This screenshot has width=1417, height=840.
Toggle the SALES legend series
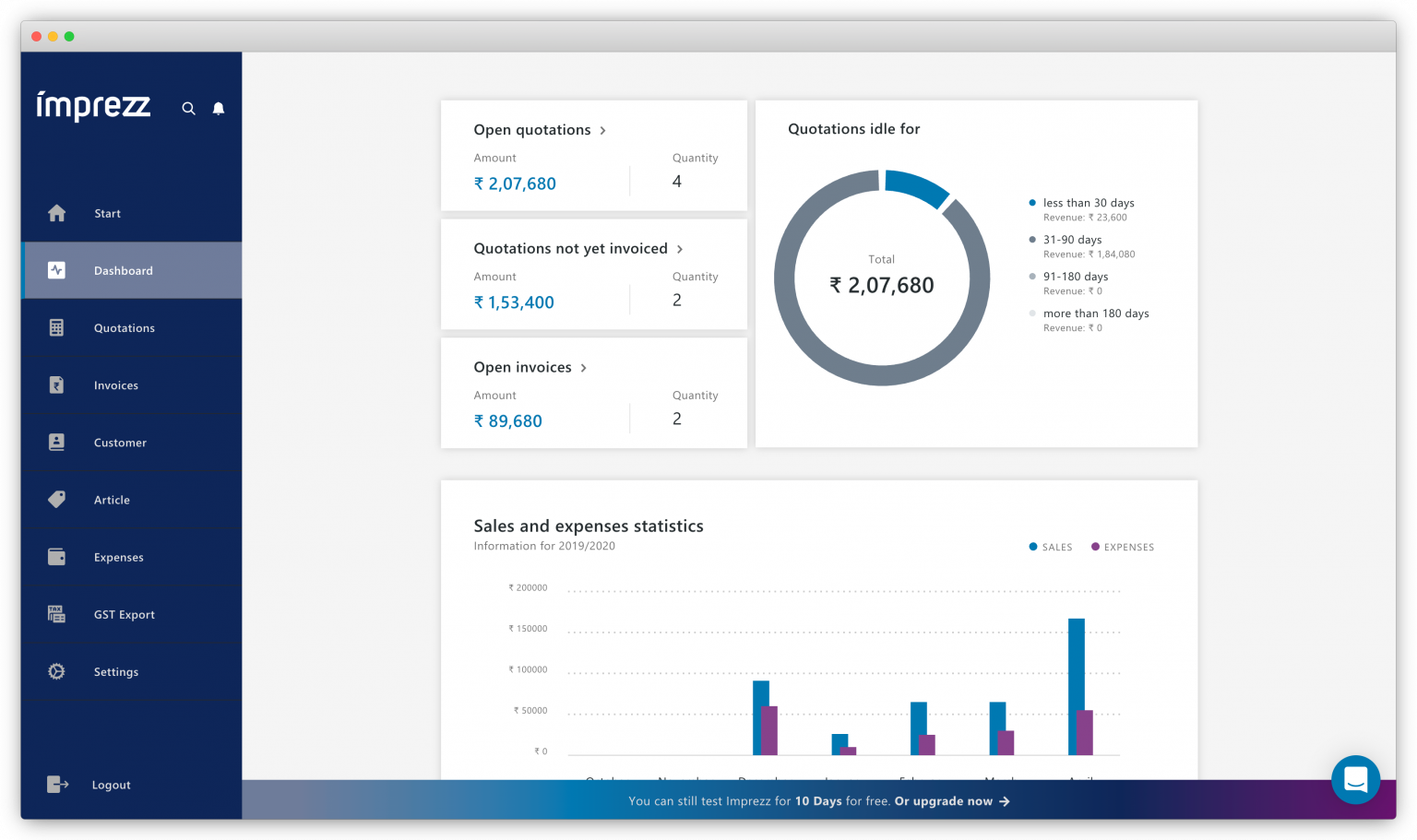tap(1051, 547)
